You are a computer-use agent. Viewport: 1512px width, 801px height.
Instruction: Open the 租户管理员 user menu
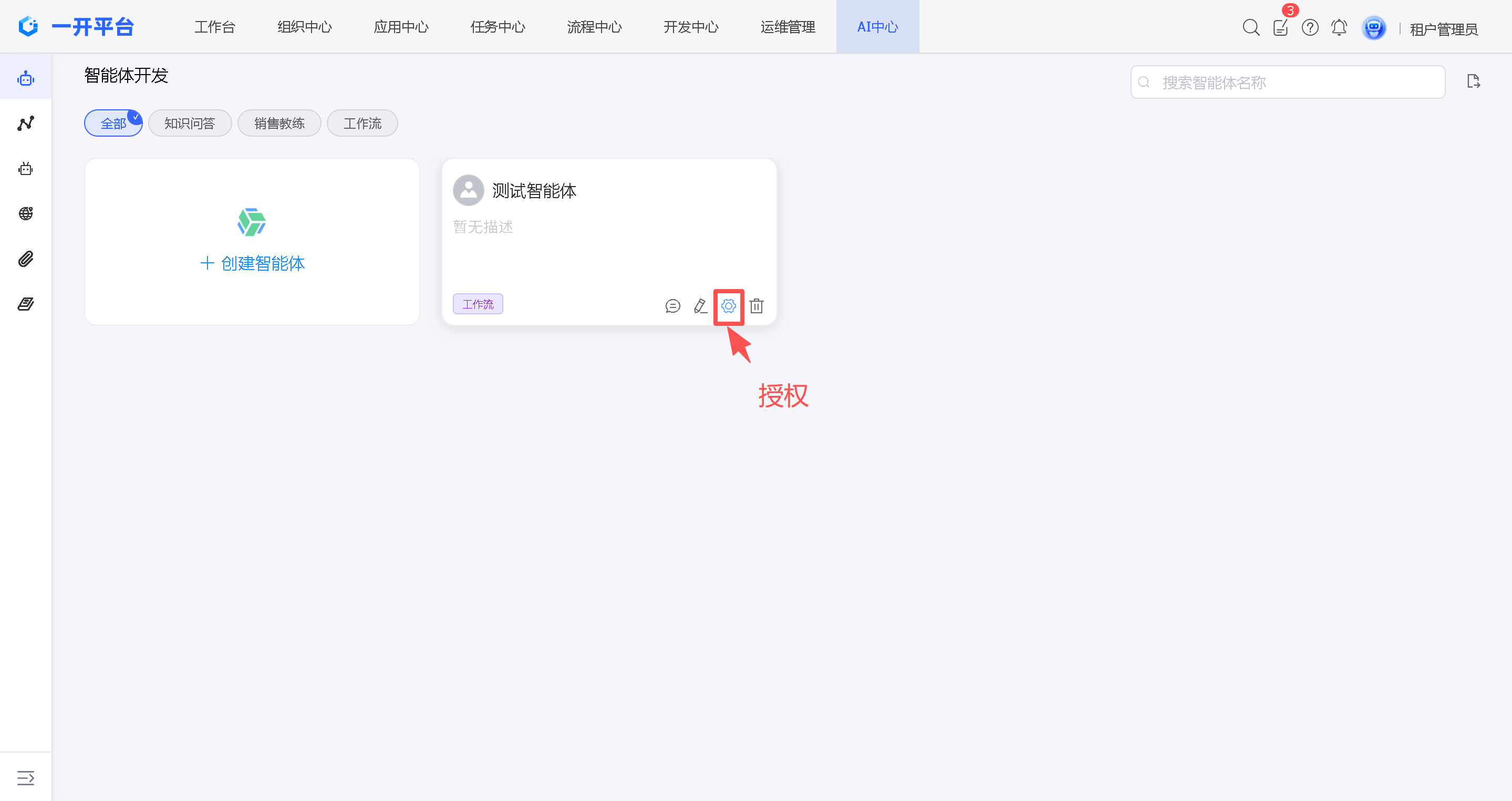click(x=1443, y=29)
